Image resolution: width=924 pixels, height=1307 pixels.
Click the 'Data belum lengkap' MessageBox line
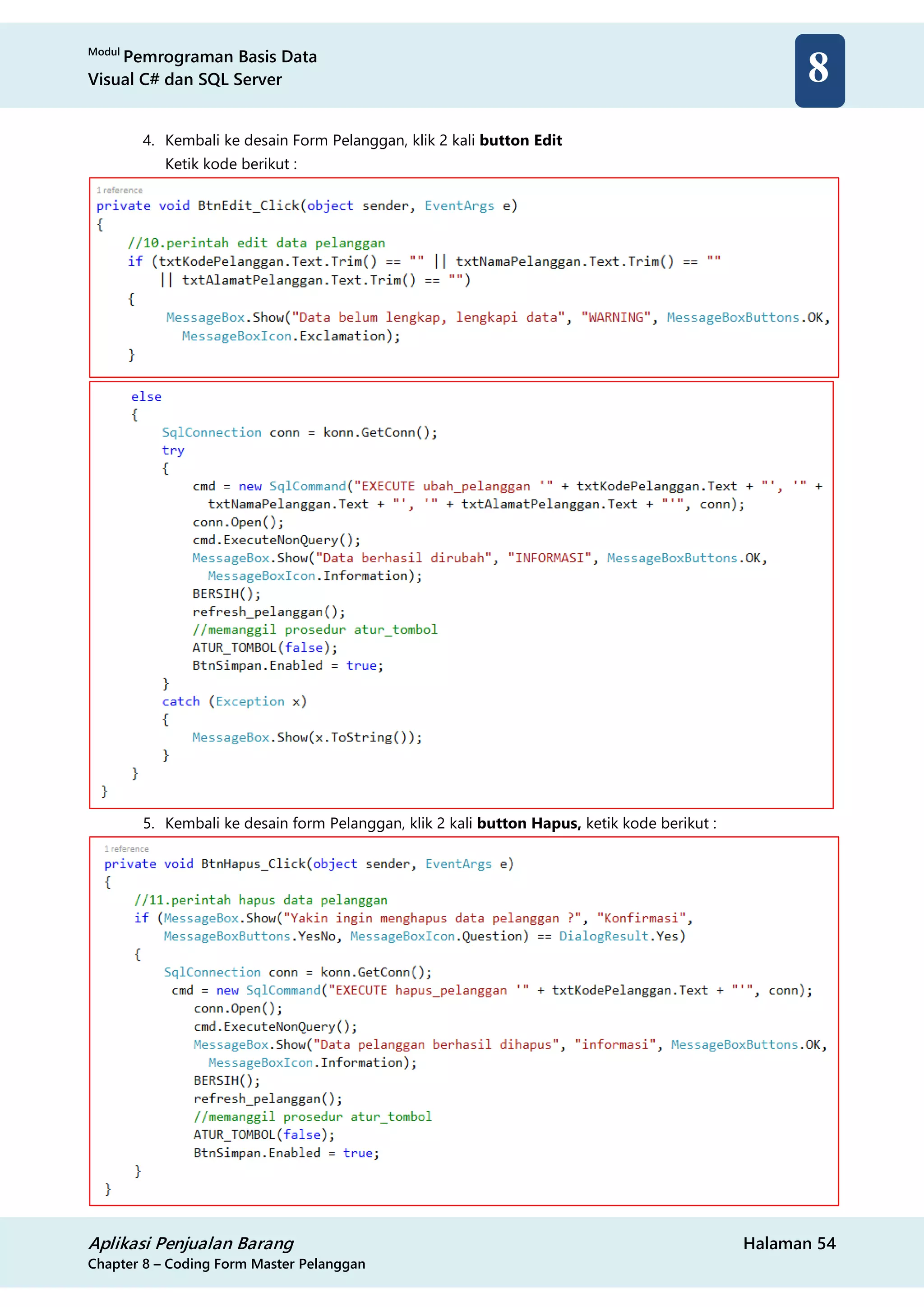pos(498,318)
